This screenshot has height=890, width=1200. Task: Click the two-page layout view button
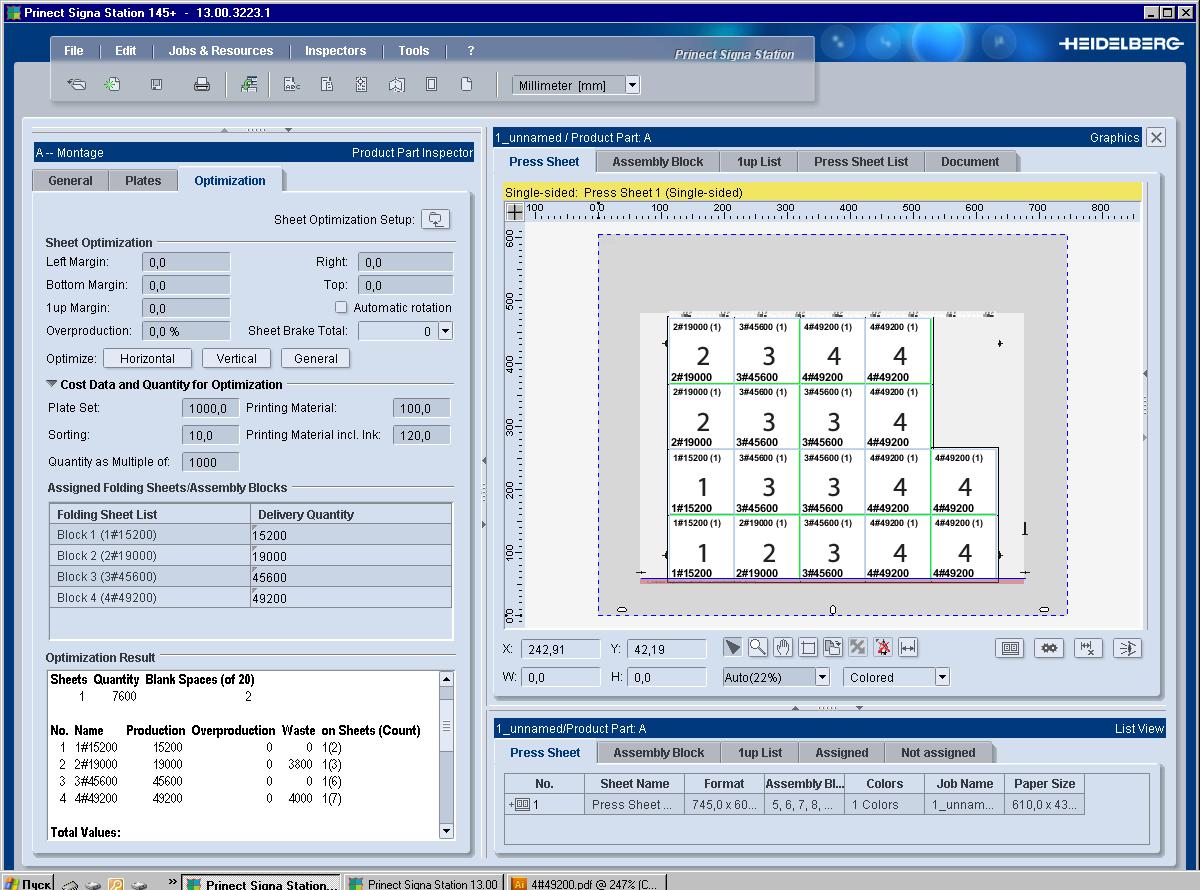[1010, 648]
